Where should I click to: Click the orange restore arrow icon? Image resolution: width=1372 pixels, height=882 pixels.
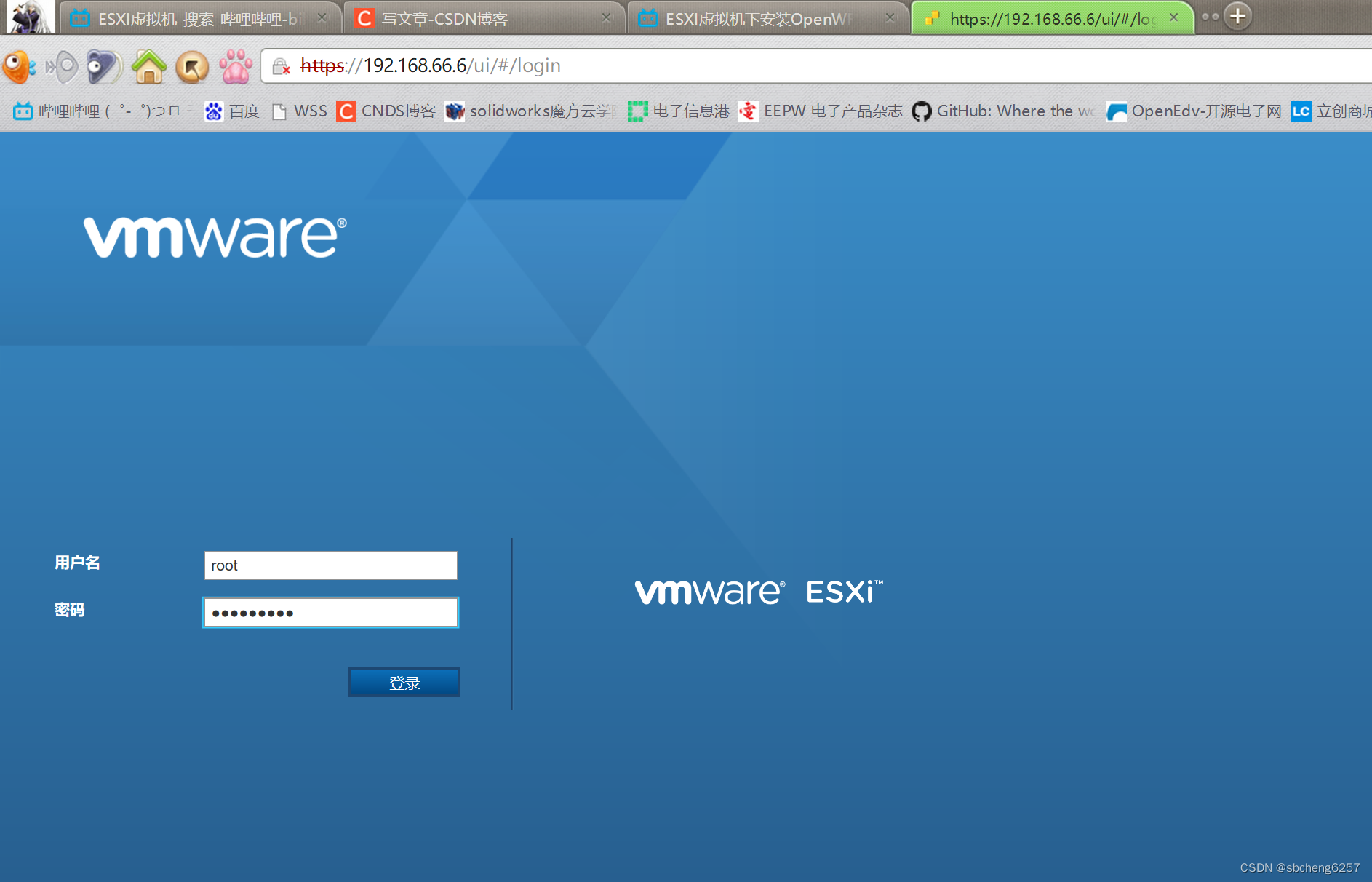point(192,68)
